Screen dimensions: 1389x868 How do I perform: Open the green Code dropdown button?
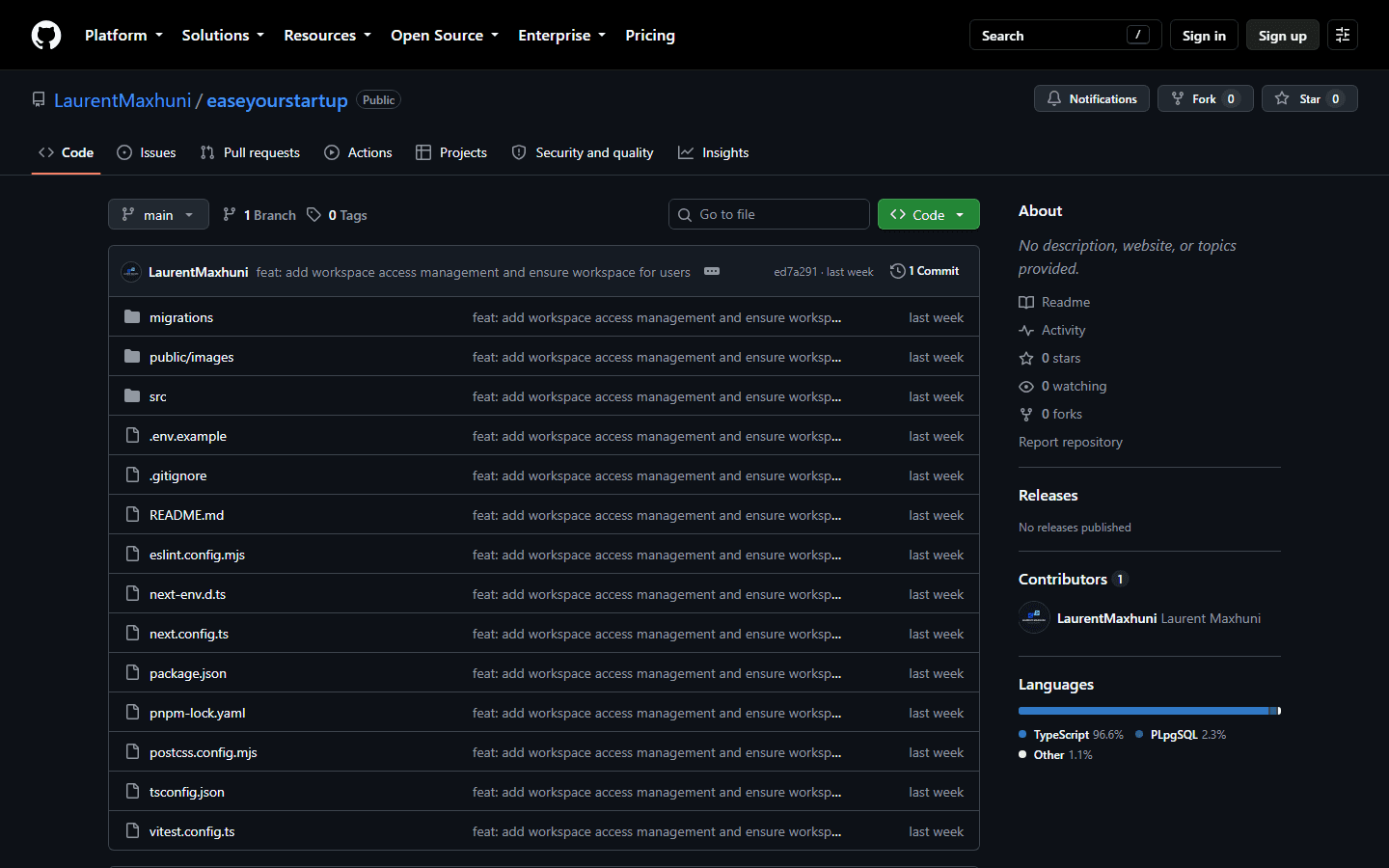tap(928, 214)
